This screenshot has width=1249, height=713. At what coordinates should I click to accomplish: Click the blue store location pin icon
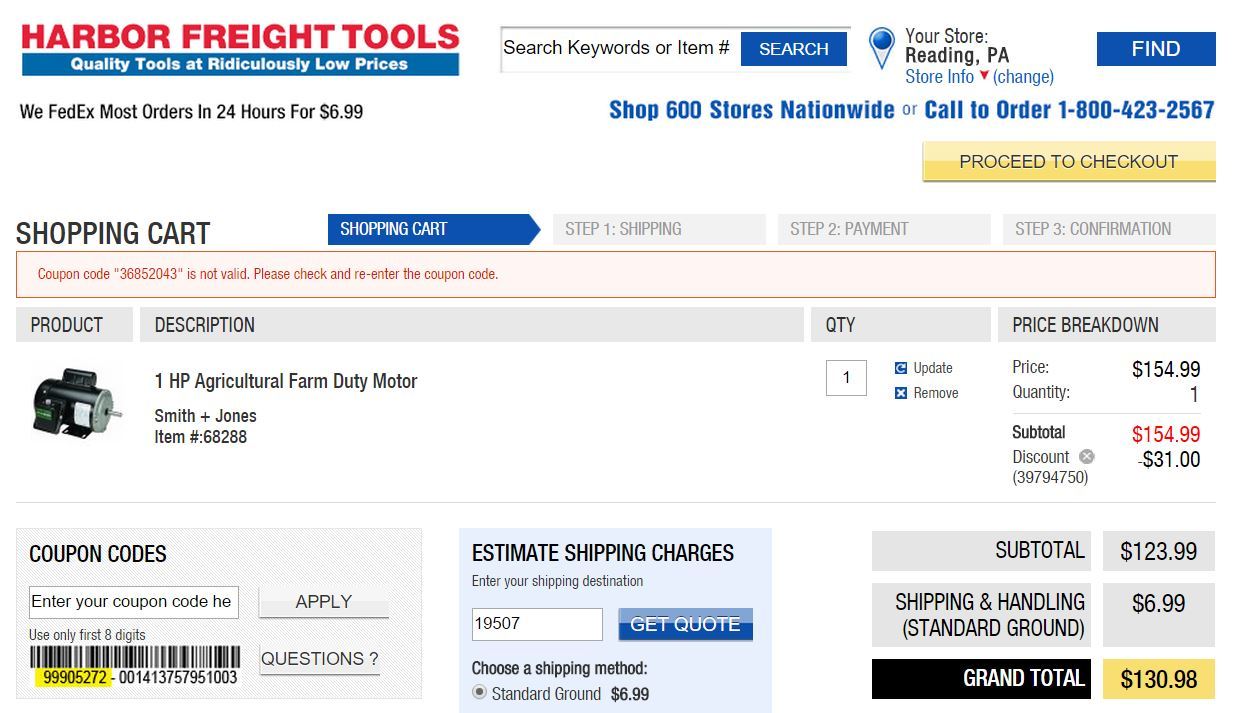tap(881, 46)
